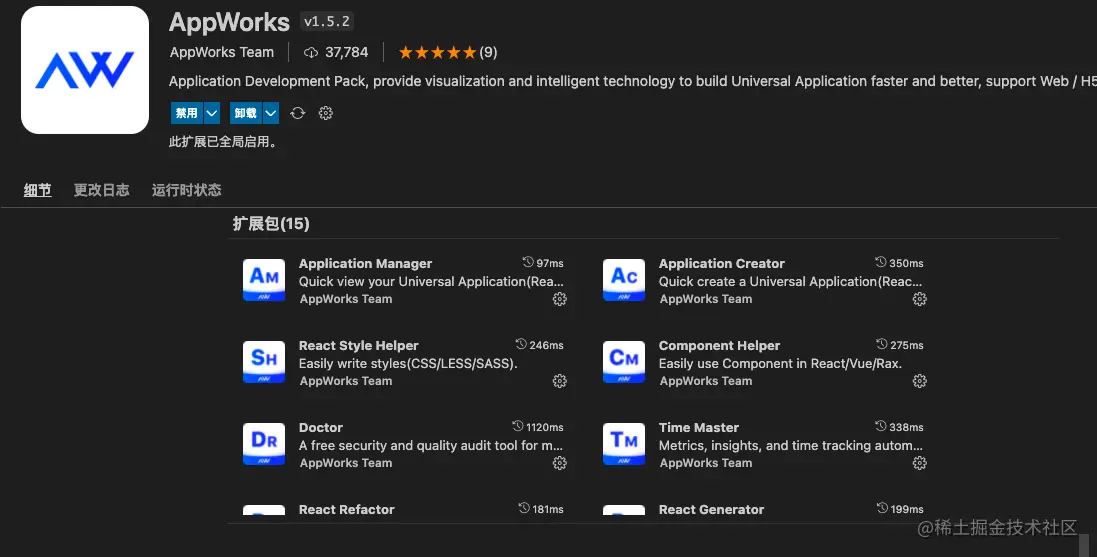The height and width of the screenshot is (557, 1097).
Task: Switch to the 运行时状态 tab
Action: point(186,190)
